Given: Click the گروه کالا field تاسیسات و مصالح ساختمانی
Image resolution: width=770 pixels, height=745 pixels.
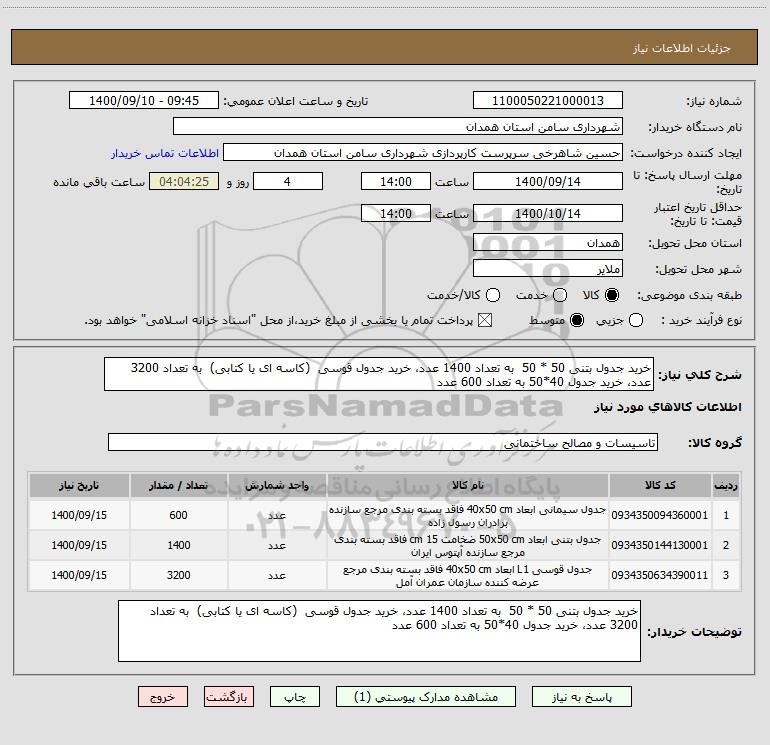Looking at the screenshot, I should point(383,442).
